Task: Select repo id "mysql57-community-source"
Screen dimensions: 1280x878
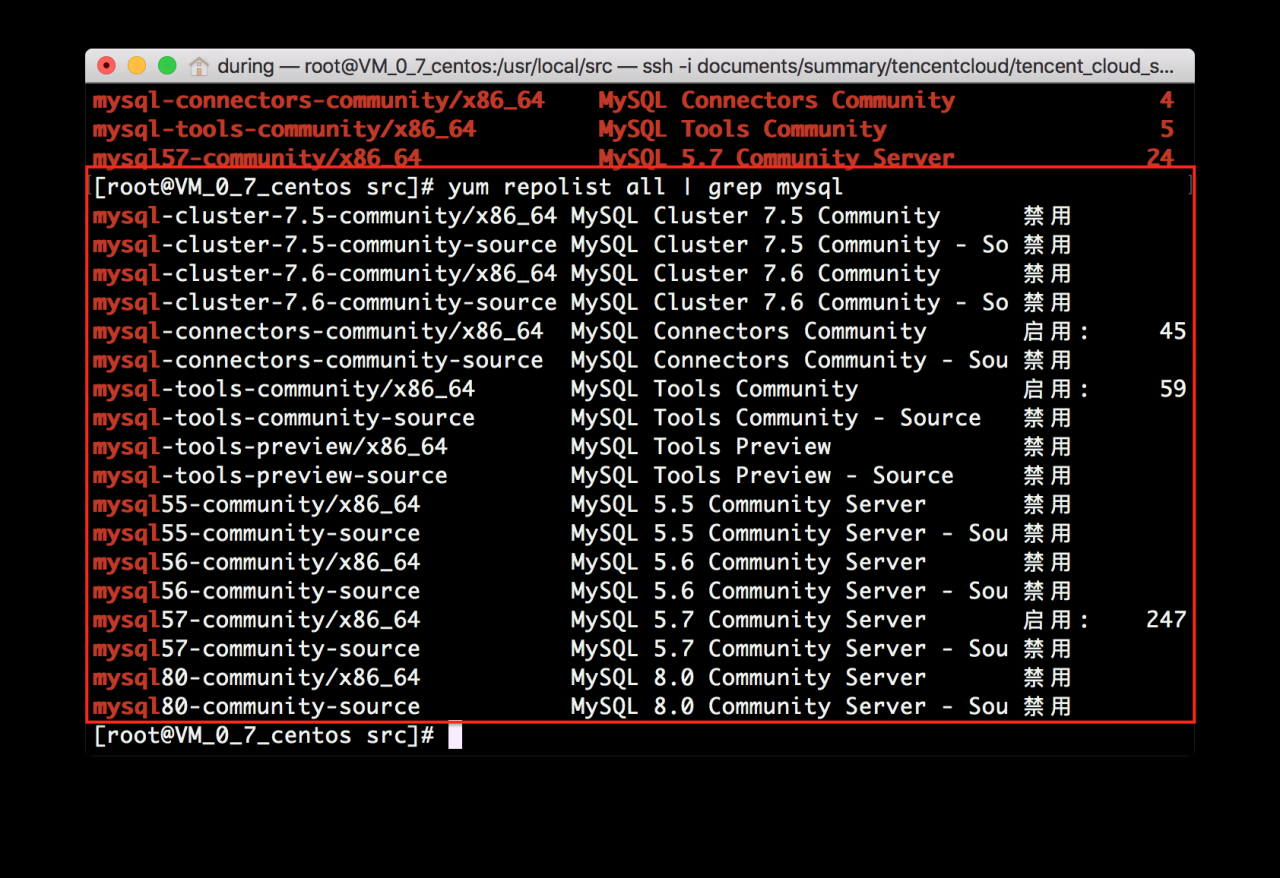Action: (257, 650)
